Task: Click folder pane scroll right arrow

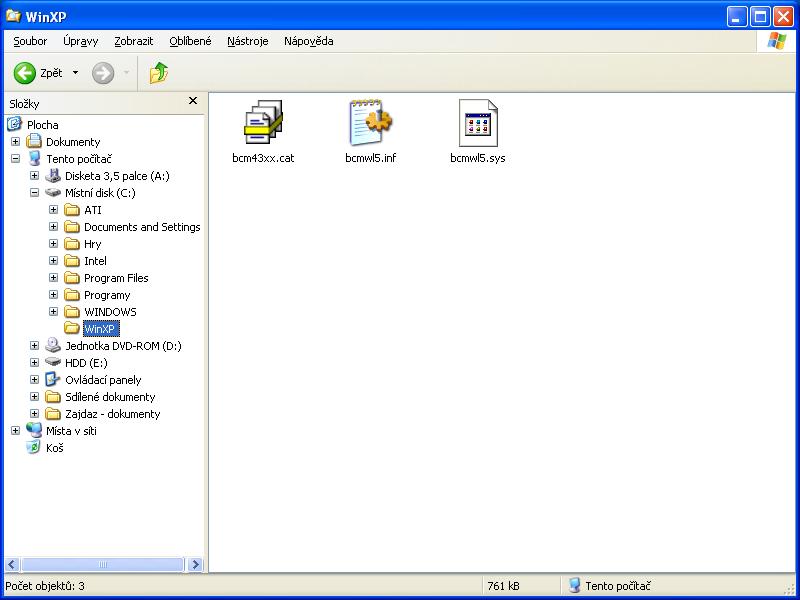Action: [x=195, y=564]
